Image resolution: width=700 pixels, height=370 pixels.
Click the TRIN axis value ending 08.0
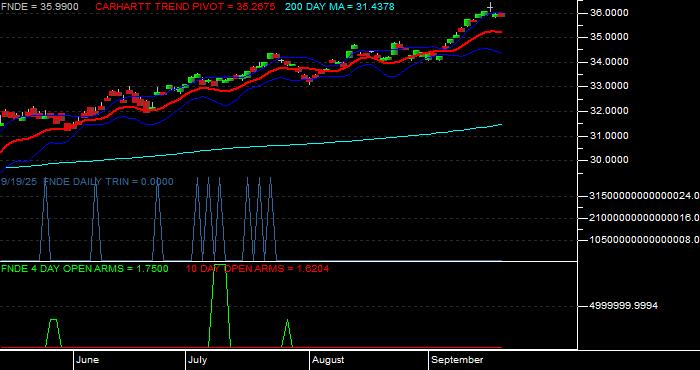coord(645,240)
